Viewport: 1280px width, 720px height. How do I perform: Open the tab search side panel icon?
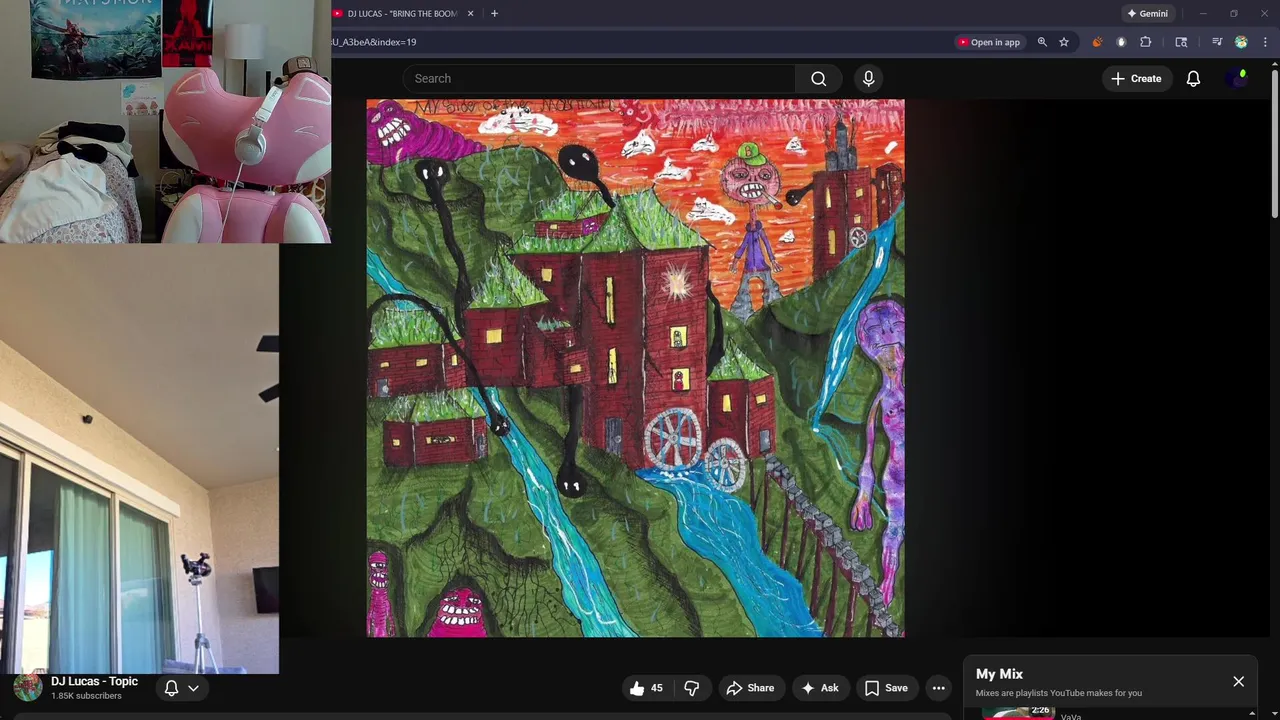pos(1181,42)
